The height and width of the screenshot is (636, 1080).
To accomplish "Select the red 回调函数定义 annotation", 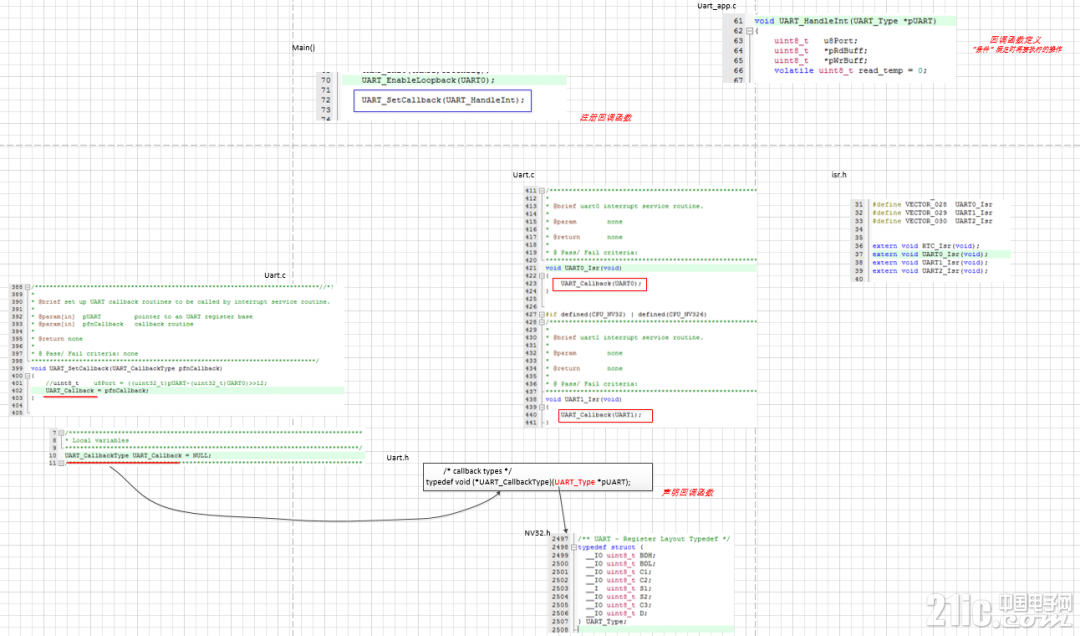I will coord(1016,41).
